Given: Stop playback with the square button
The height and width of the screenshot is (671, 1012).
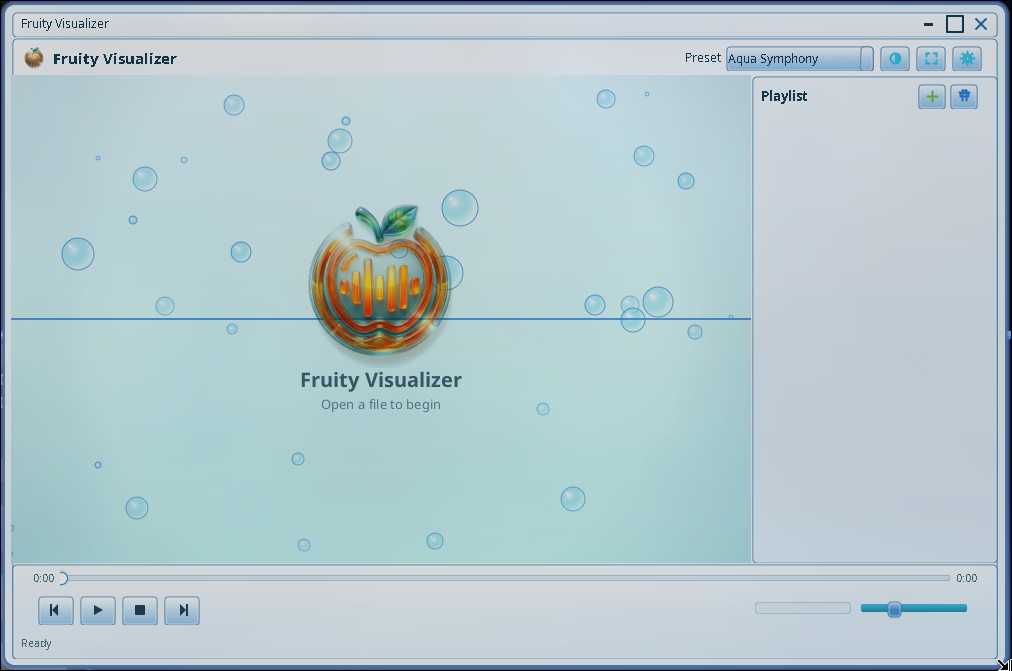Looking at the screenshot, I should [140, 610].
